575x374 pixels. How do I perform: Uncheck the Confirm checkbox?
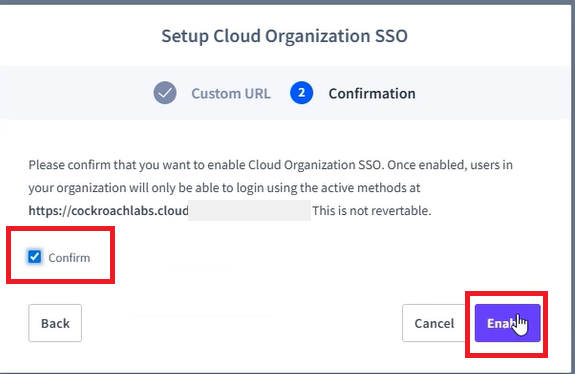click(34, 257)
